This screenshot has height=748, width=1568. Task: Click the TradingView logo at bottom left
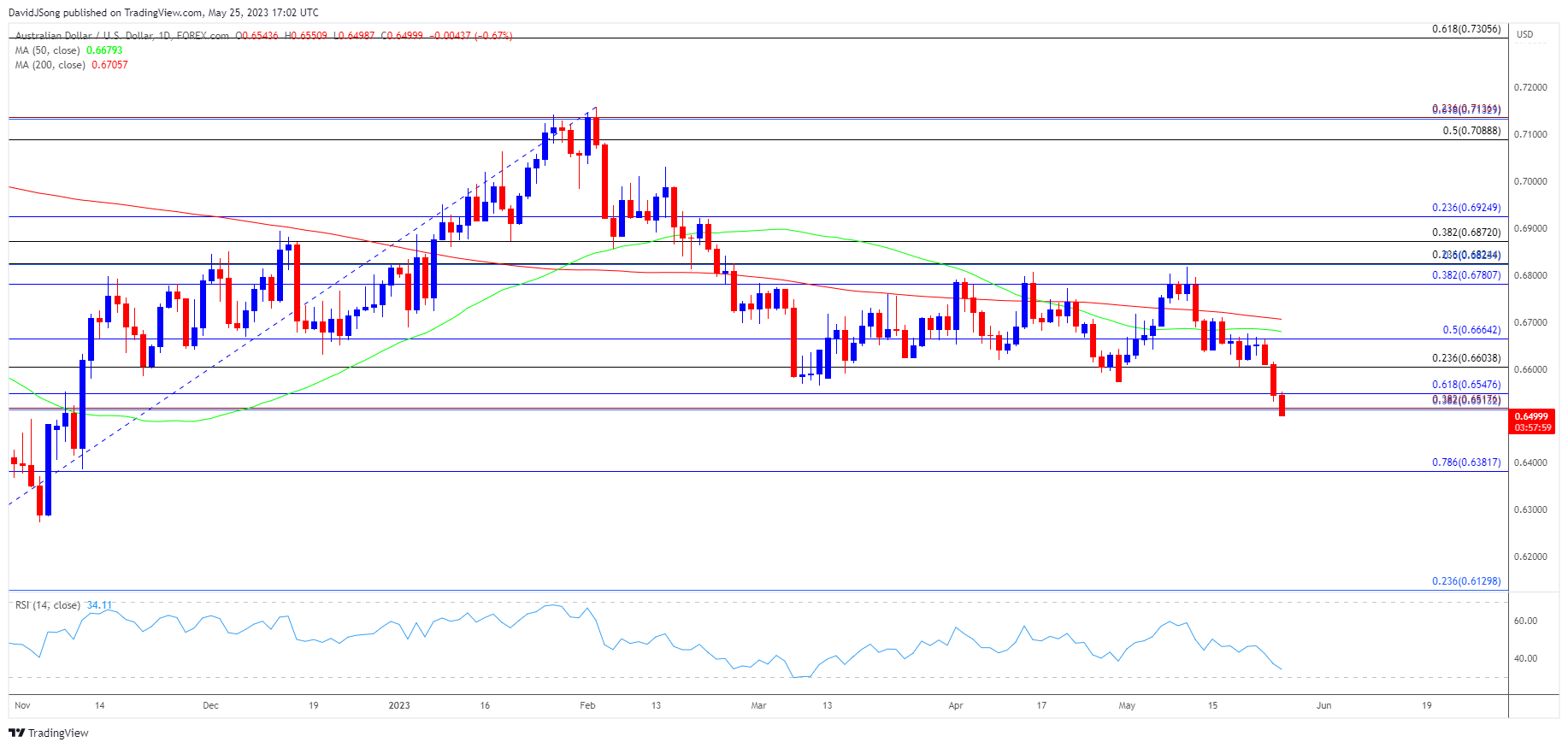click(x=49, y=733)
